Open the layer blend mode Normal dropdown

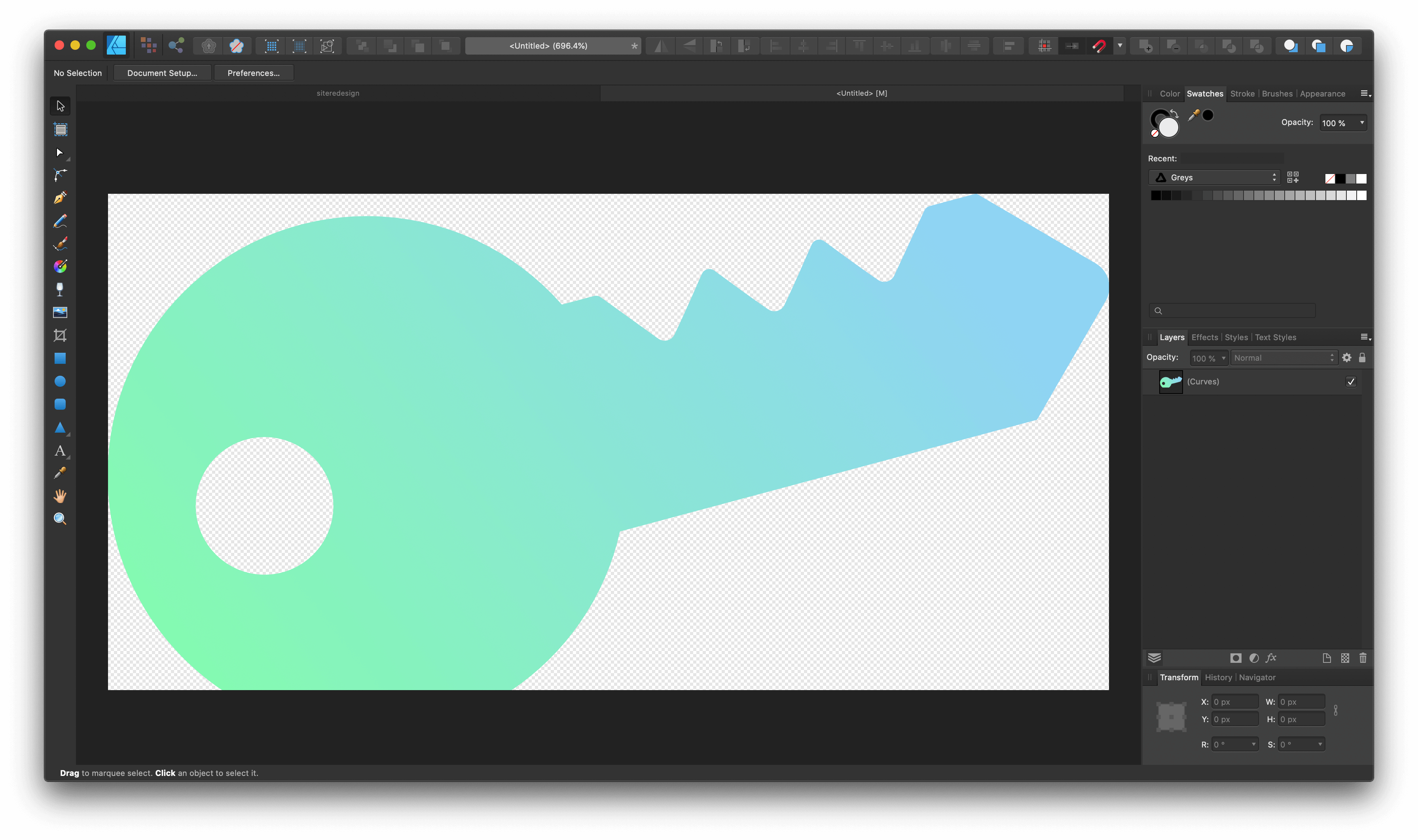(x=1283, y=358)
